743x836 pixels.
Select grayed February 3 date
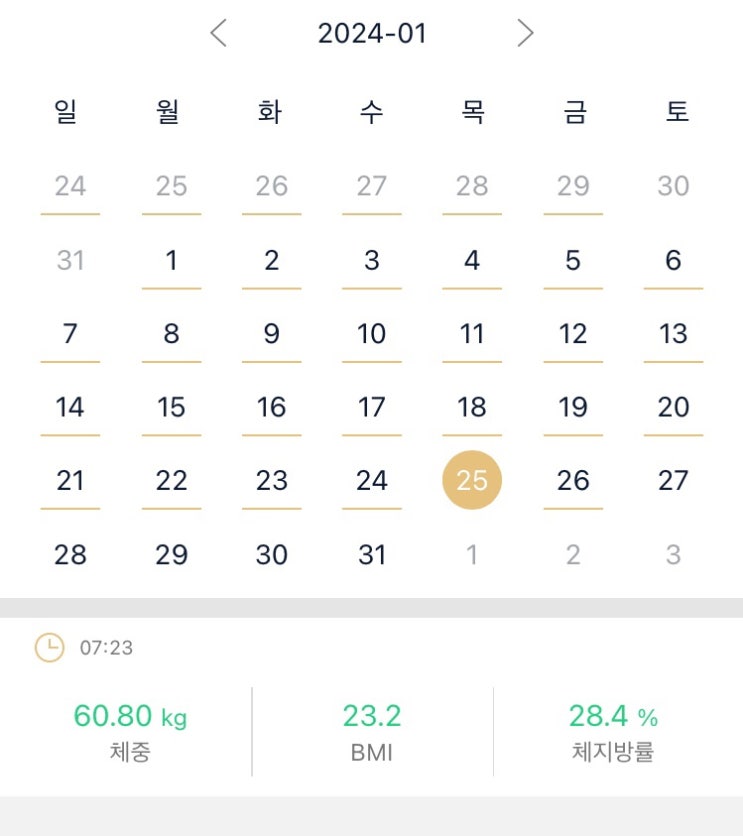pyautogui.click(x=673, y=554)
